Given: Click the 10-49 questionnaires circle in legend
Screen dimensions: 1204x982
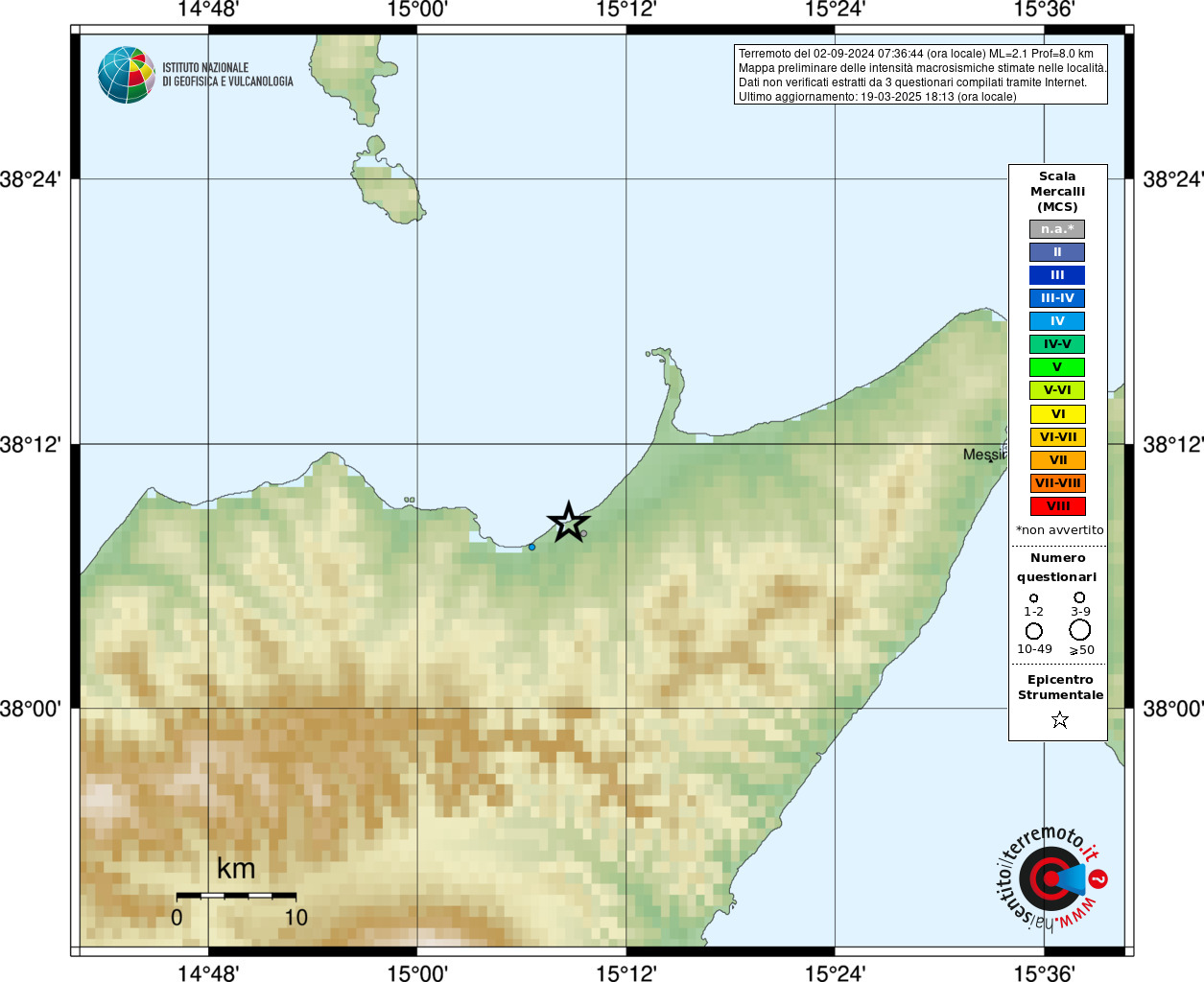Looking at the screenshot, I should coord(1033,631).
